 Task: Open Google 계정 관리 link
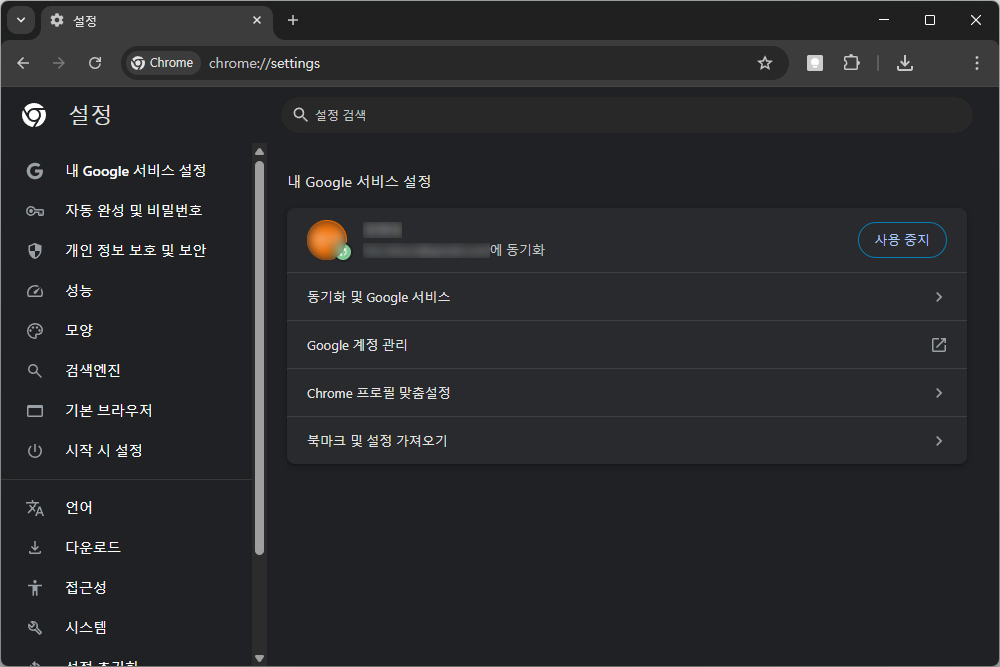click(x=627, y=345)
